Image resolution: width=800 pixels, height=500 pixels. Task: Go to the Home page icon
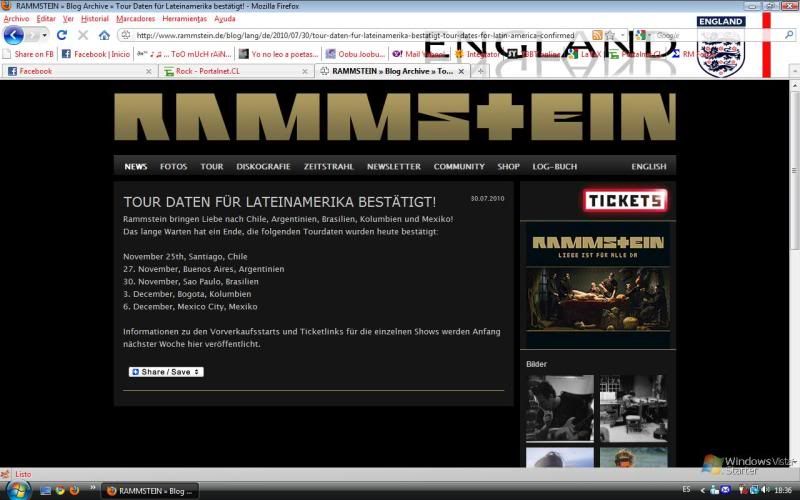click(104, 35)
